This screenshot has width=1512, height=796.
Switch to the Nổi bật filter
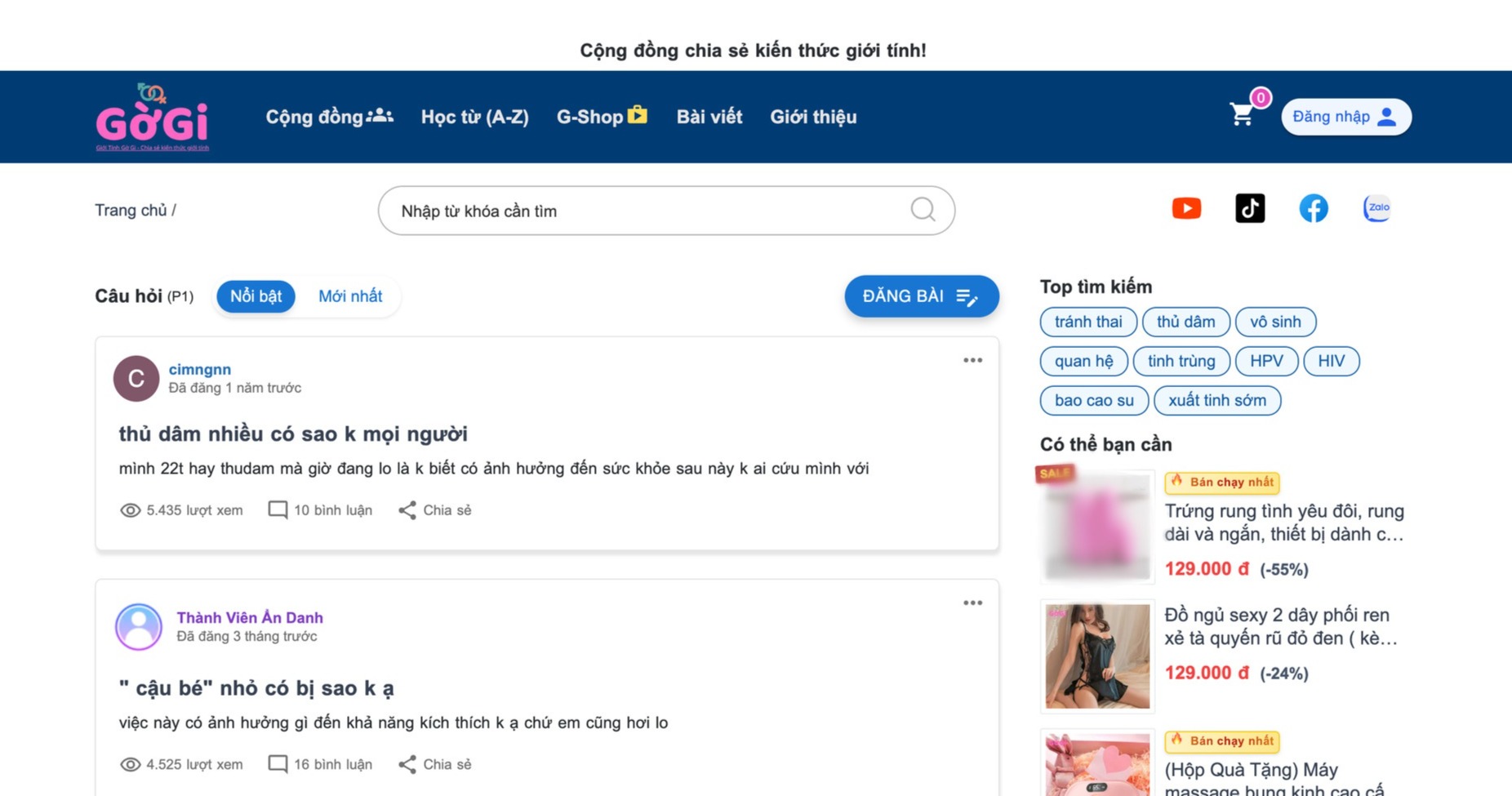[256, 296]
